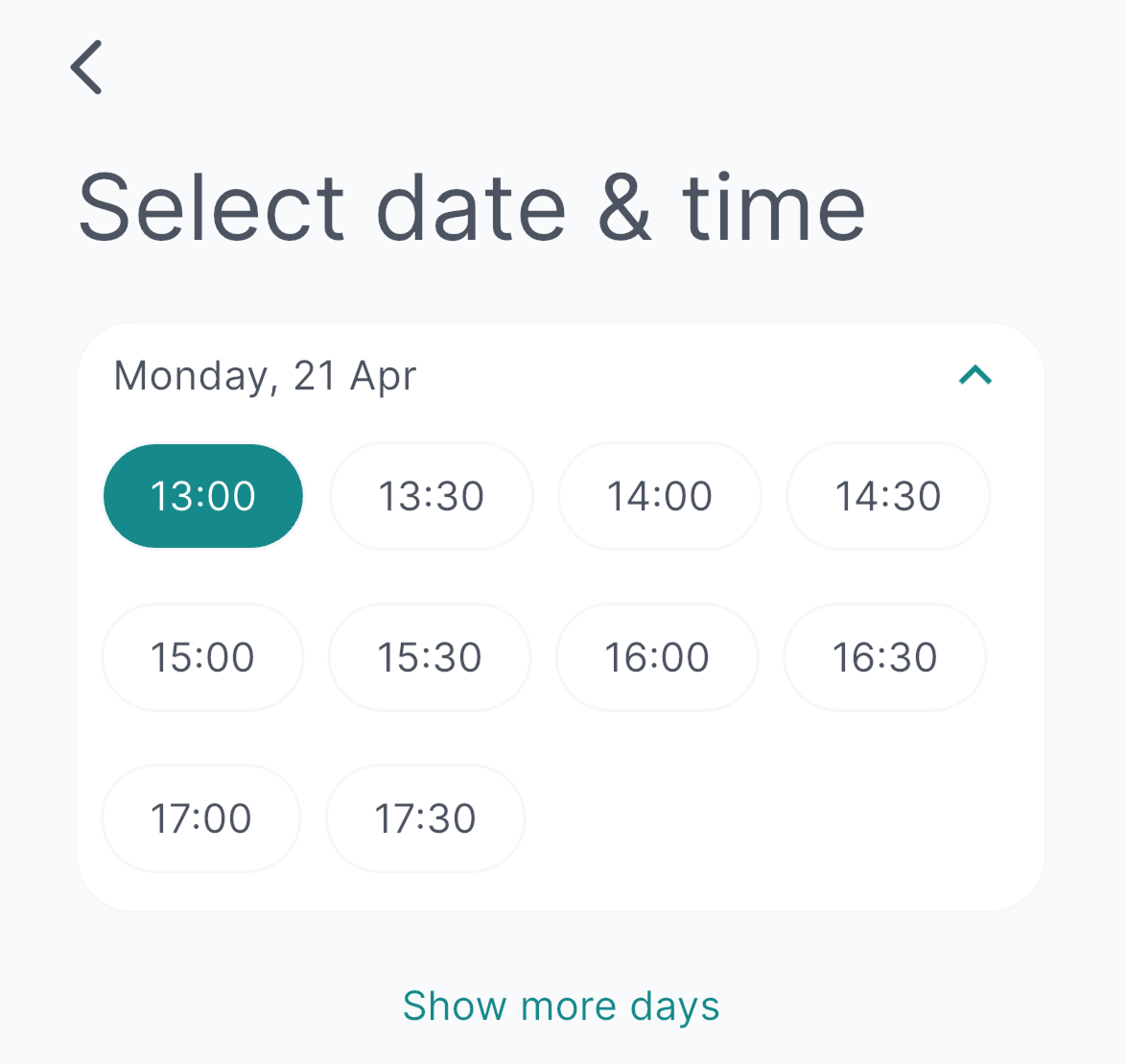The width and height of the screenshot is (1126, 1064).
Task: Pick the 17:00 time slot
Action: coord(201,818)
